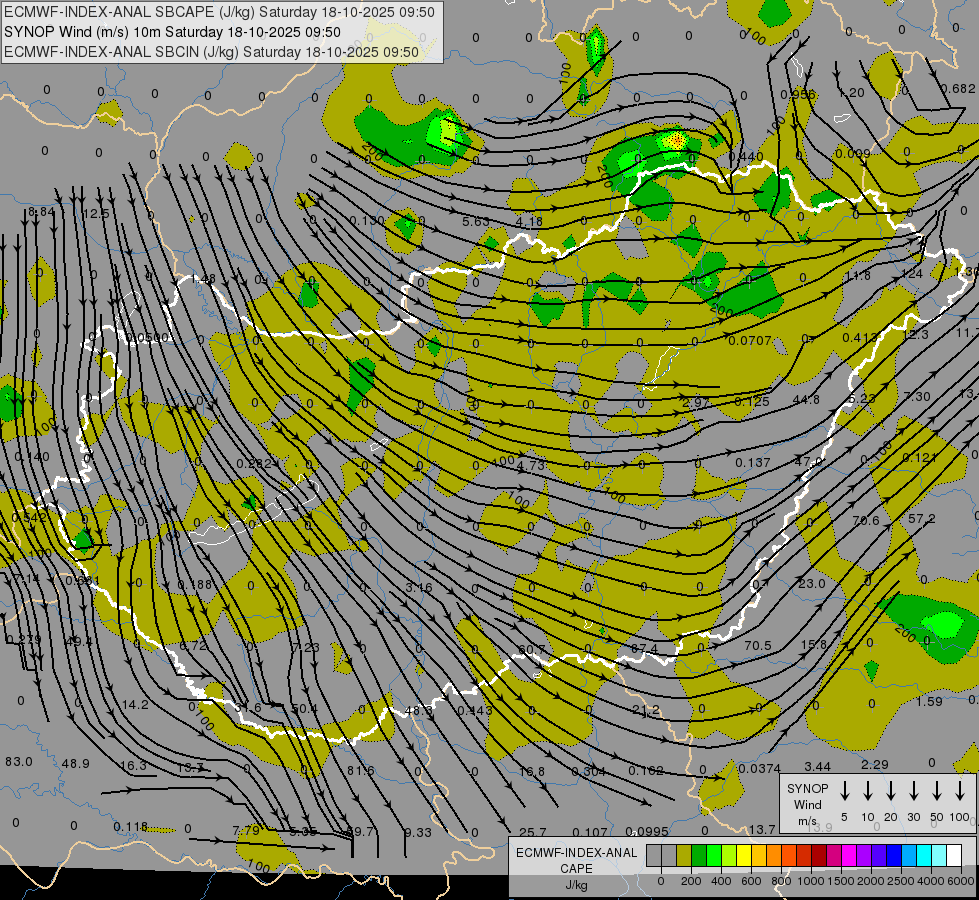Select the pure yellow CAPE legend swatch
The width and height of the screenshot is (979, 900).
744,856
